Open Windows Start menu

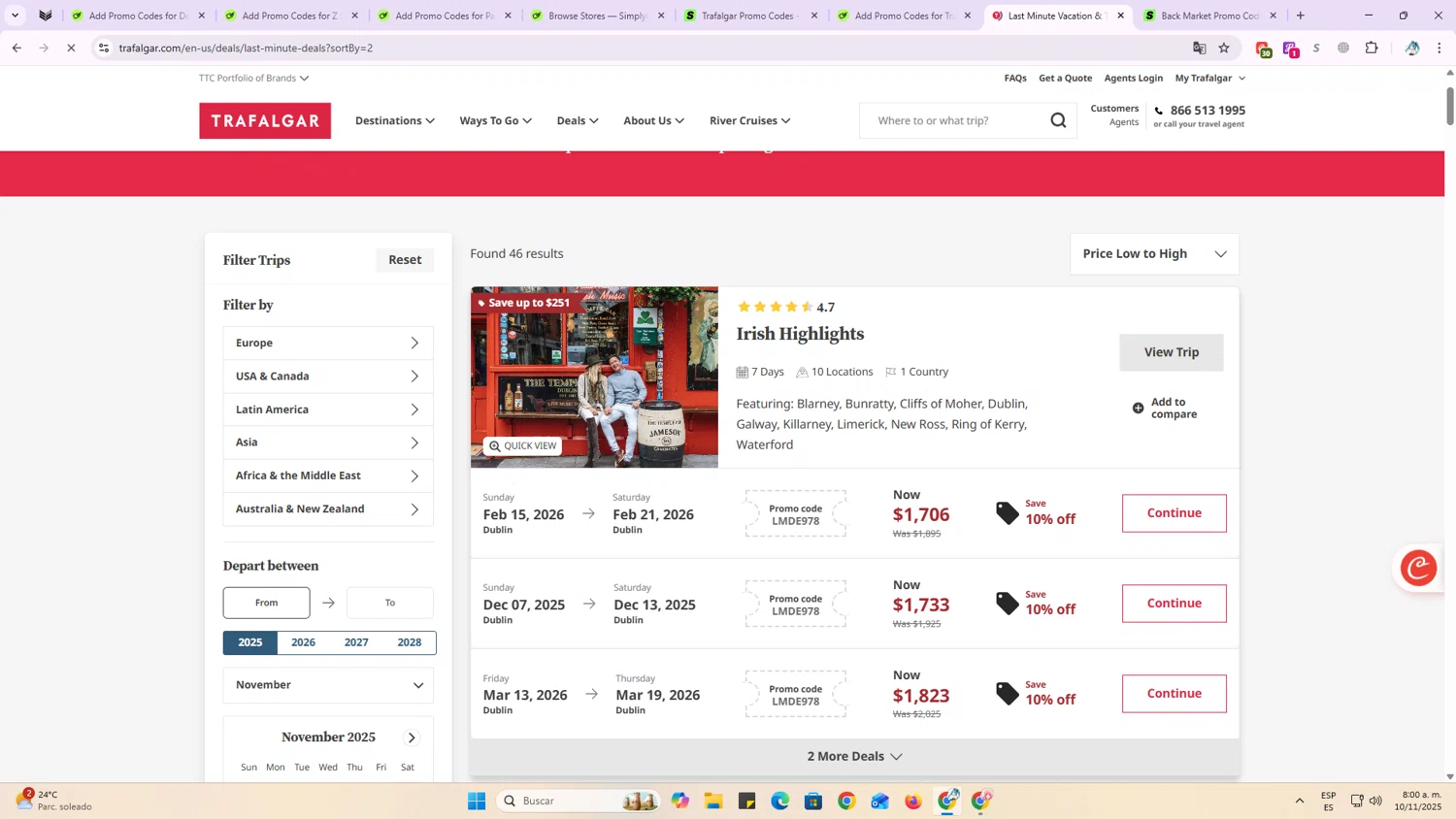coord(477,801)
